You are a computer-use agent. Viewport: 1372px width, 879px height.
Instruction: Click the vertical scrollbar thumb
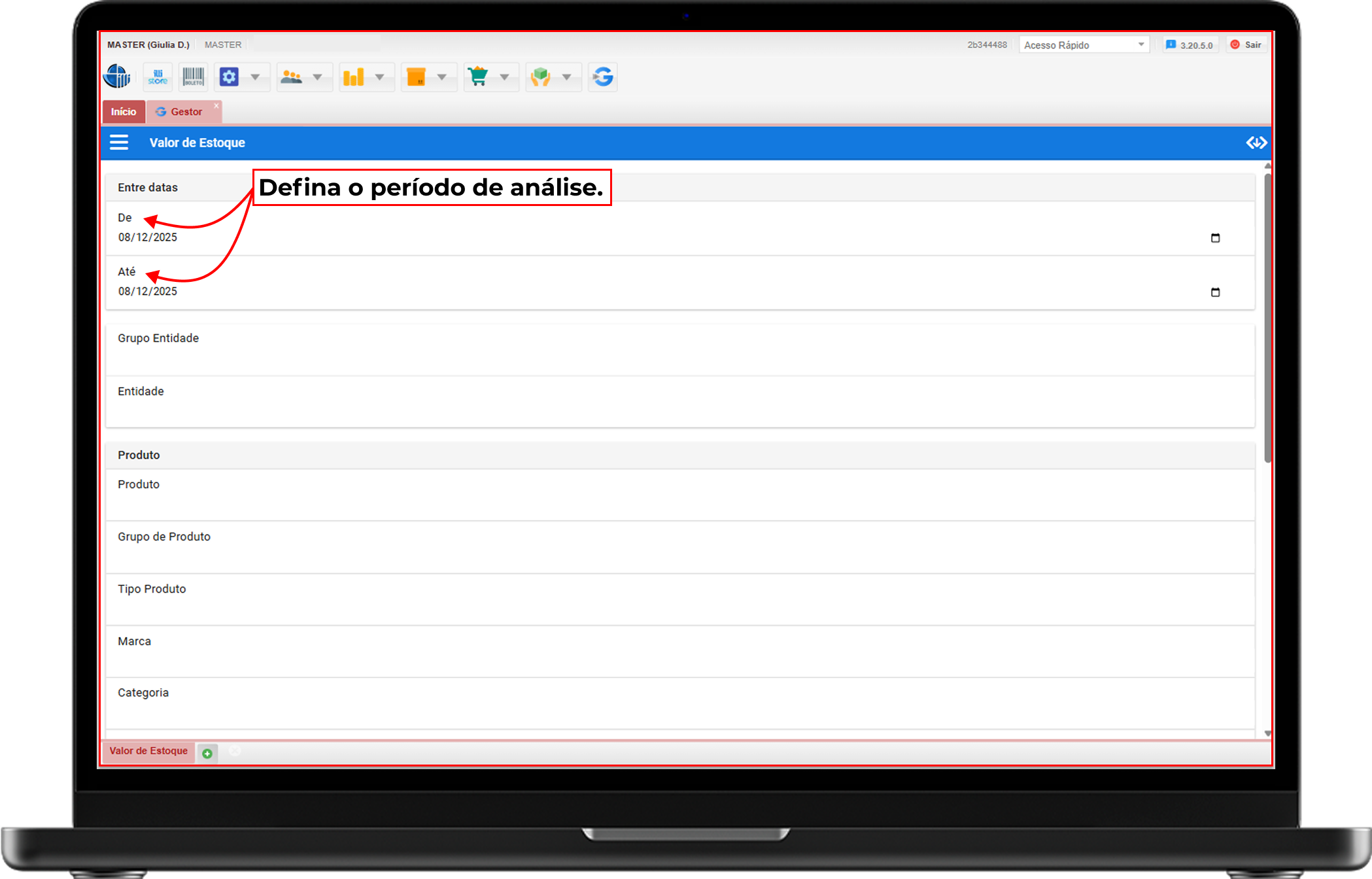click(1267, 317)
